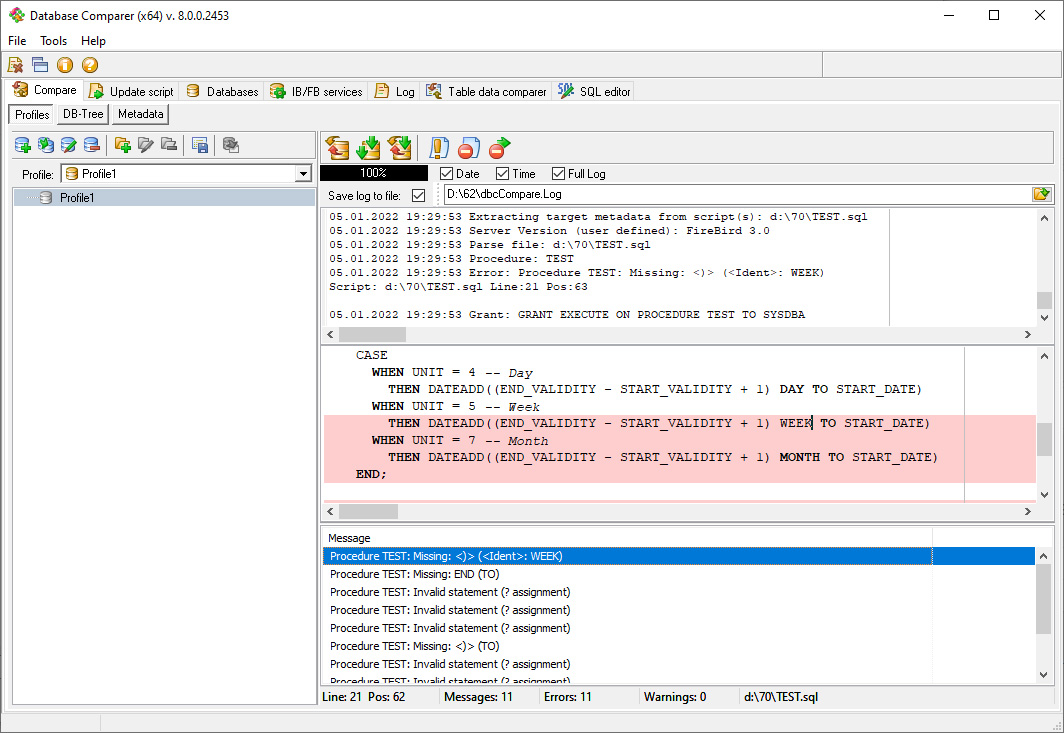Open the Profile dropdown list
The width and height of the screenshot is (1064, 733).
pyautogui.click(x=303, y=174)
